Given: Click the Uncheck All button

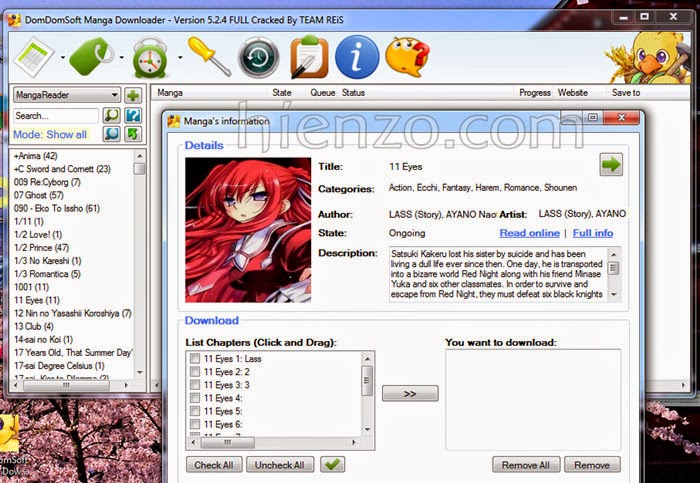Looking at the screenshot, I should coord(280,465).
